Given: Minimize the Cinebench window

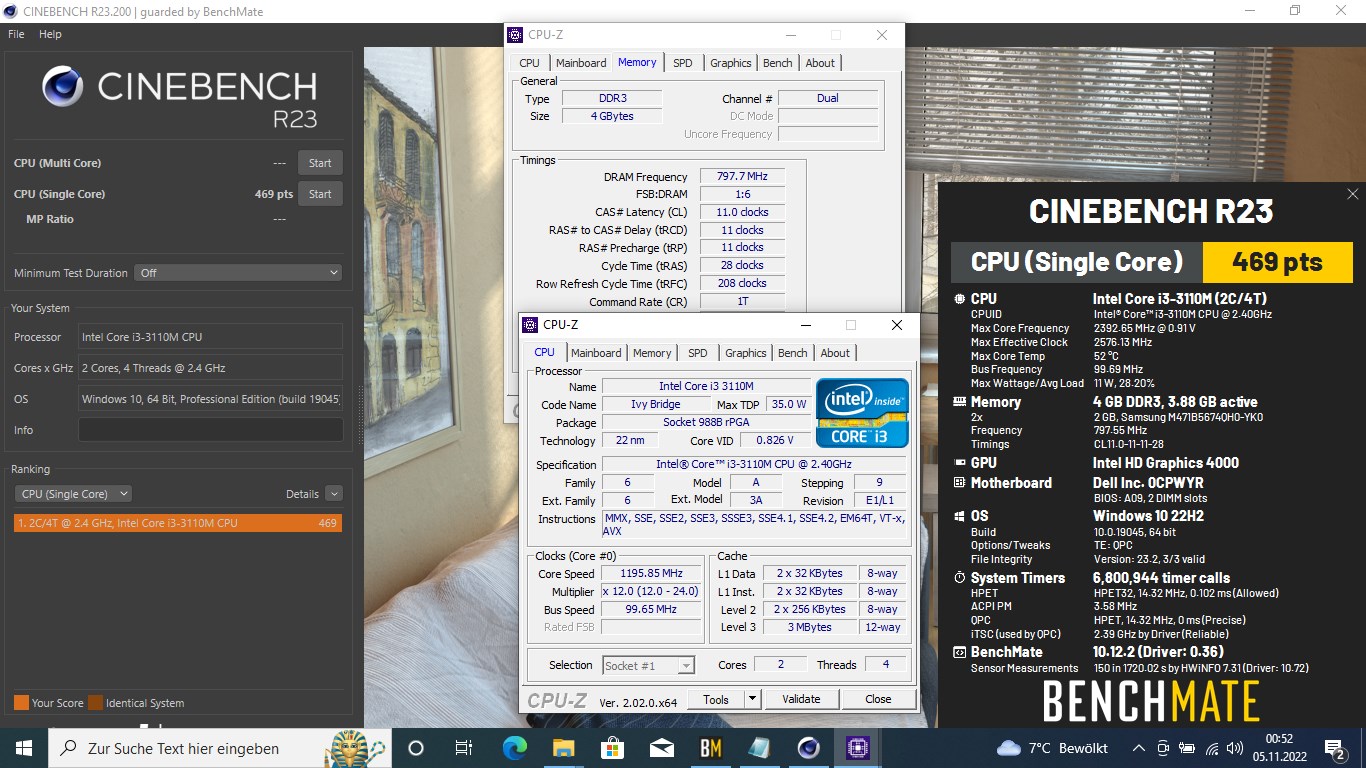Looking at the screenshot, I should pyautogui.click(x=1249, y=10).
